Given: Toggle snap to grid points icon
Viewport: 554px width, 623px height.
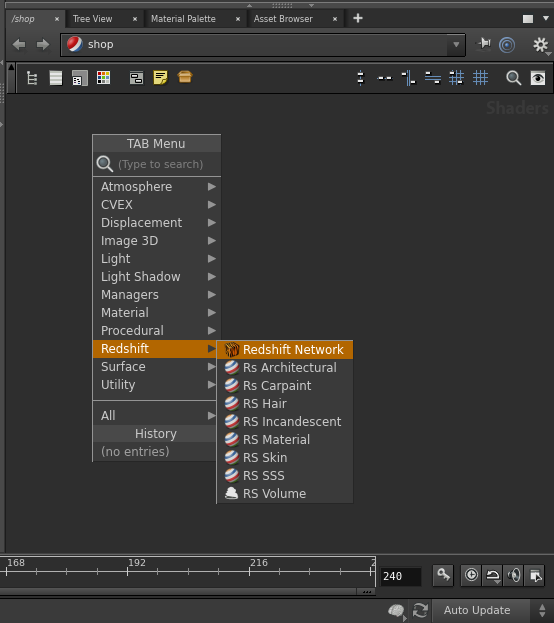Looking at the screenshot, I should (456, 78).
